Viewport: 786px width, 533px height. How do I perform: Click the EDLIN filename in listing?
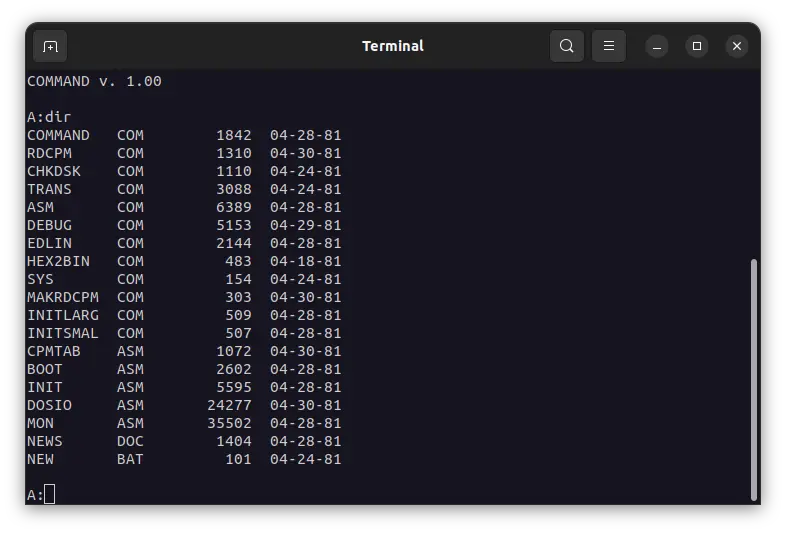click(49, 243)
